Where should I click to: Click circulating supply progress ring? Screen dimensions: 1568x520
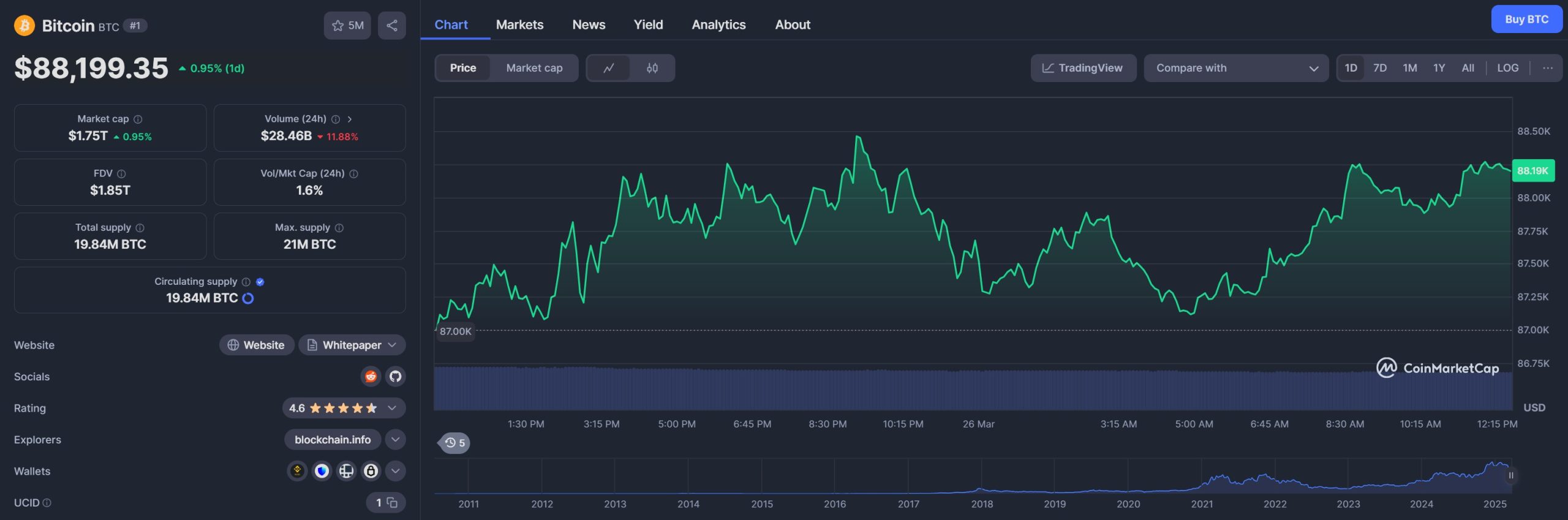pos(248,298)
